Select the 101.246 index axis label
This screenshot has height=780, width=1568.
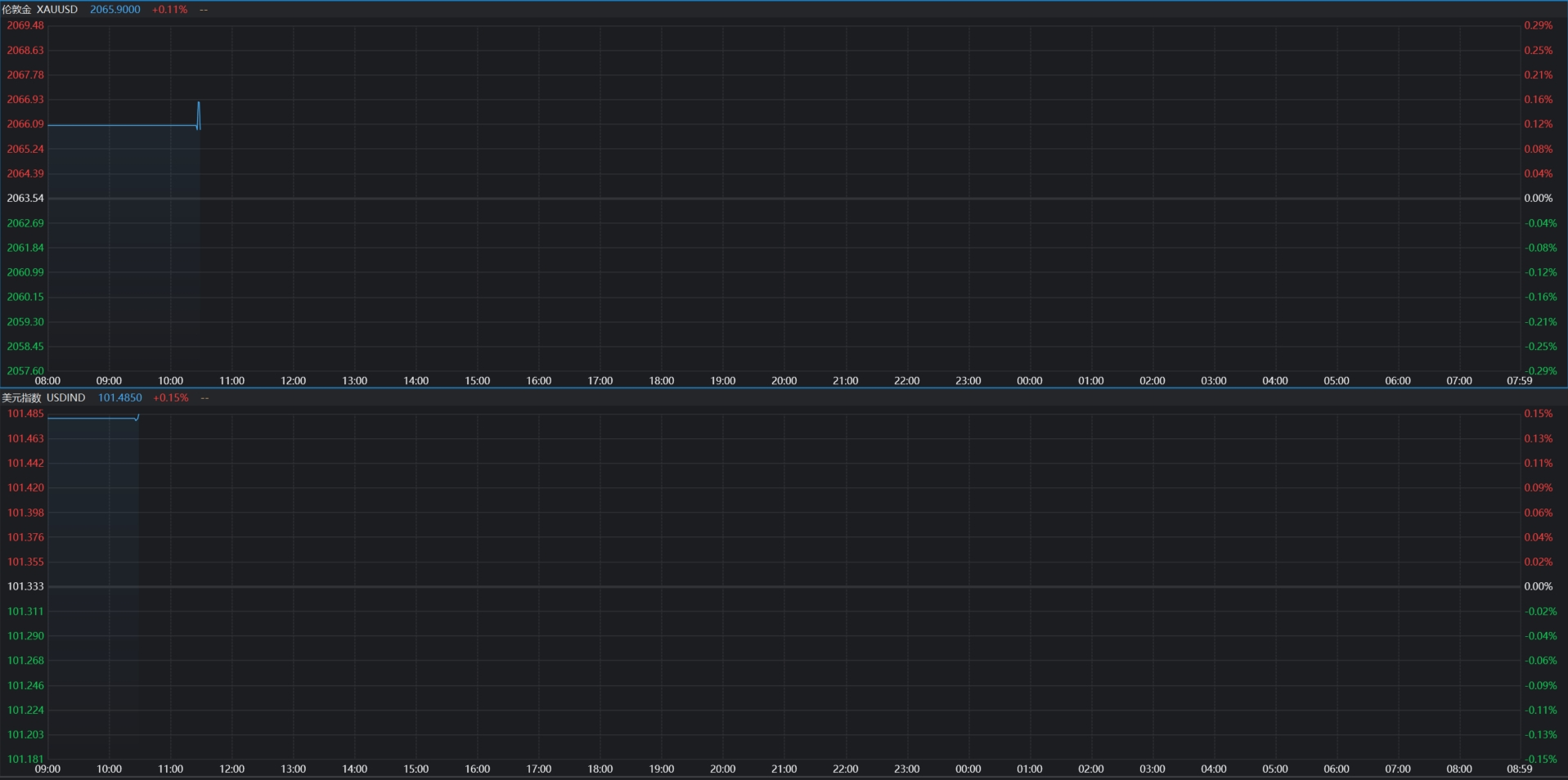click(x=25, y=686)
